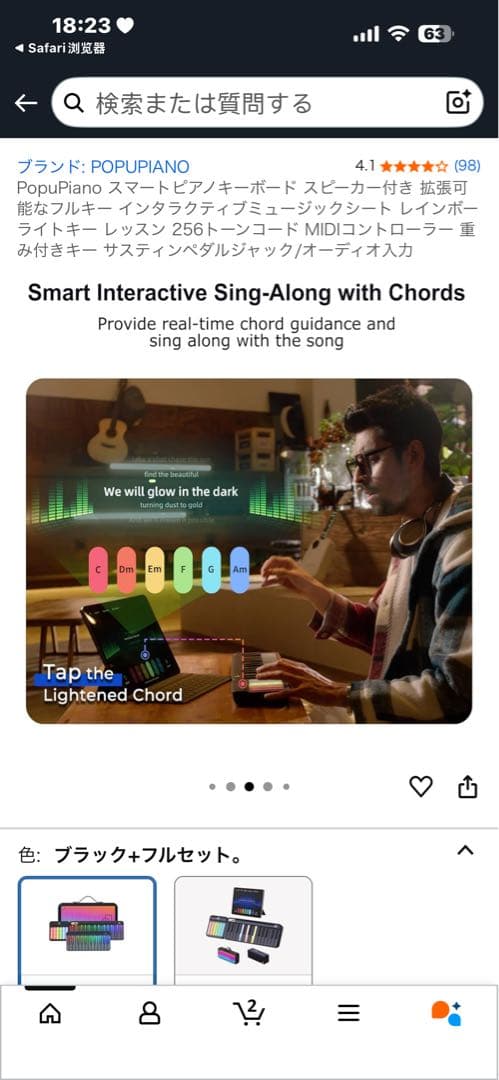Go to Home tab in bottom bar
Screen dimensions: 499x1080
[x=50, y=1012]
